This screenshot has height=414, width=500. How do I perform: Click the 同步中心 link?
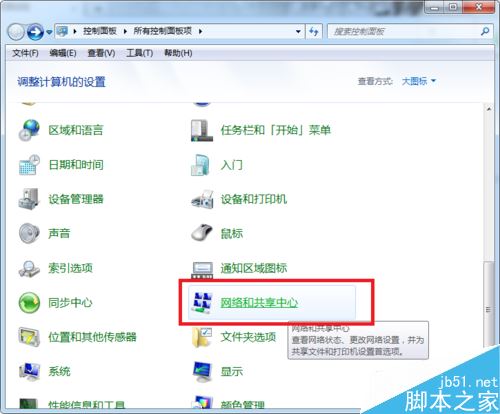pos(70,303)
